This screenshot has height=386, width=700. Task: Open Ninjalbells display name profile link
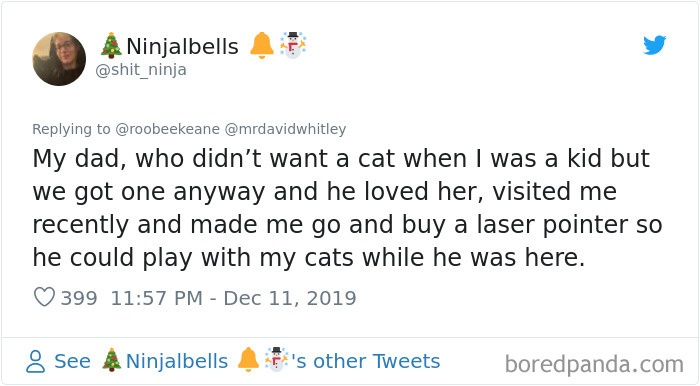(183, 46)
